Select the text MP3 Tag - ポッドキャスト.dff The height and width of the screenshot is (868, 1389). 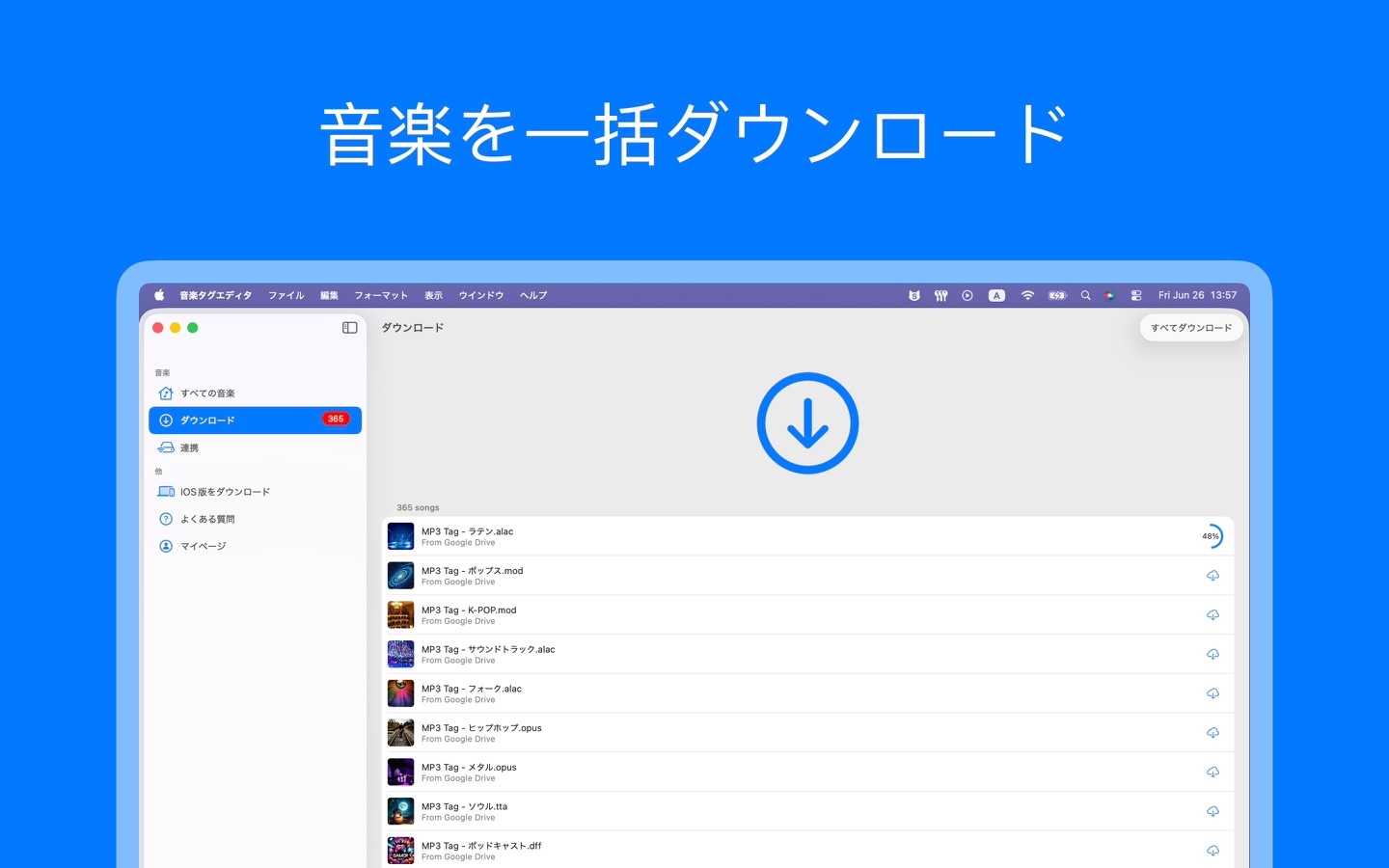click(x=481, y=846)
